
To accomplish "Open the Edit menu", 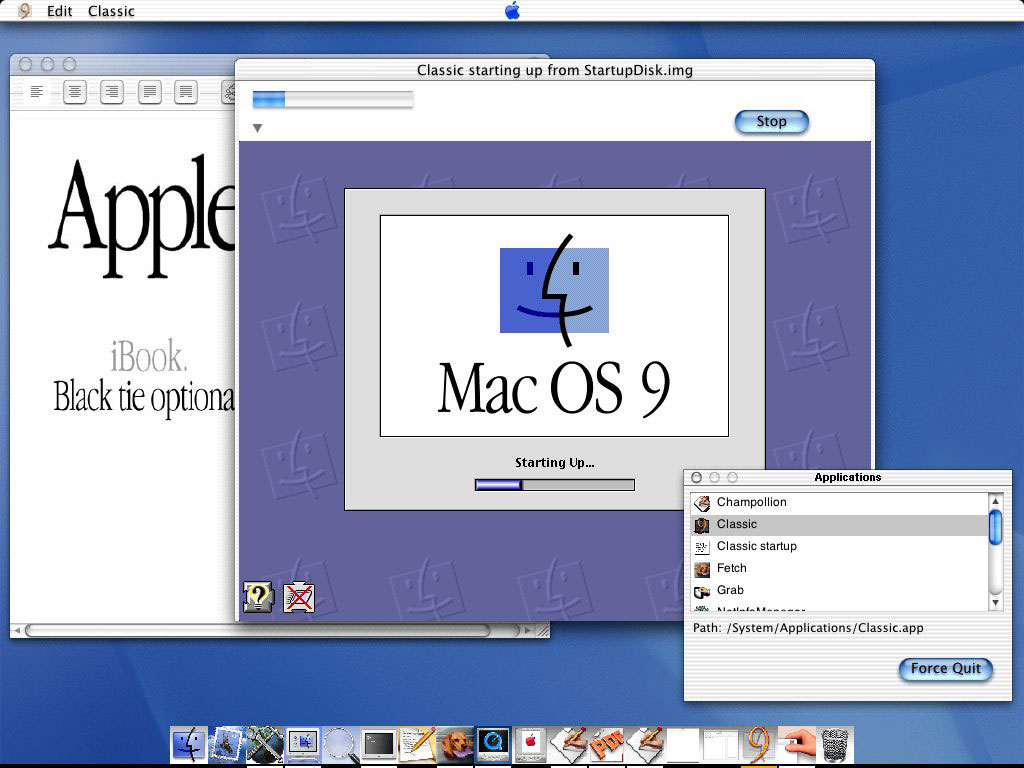I will [59, 11].
